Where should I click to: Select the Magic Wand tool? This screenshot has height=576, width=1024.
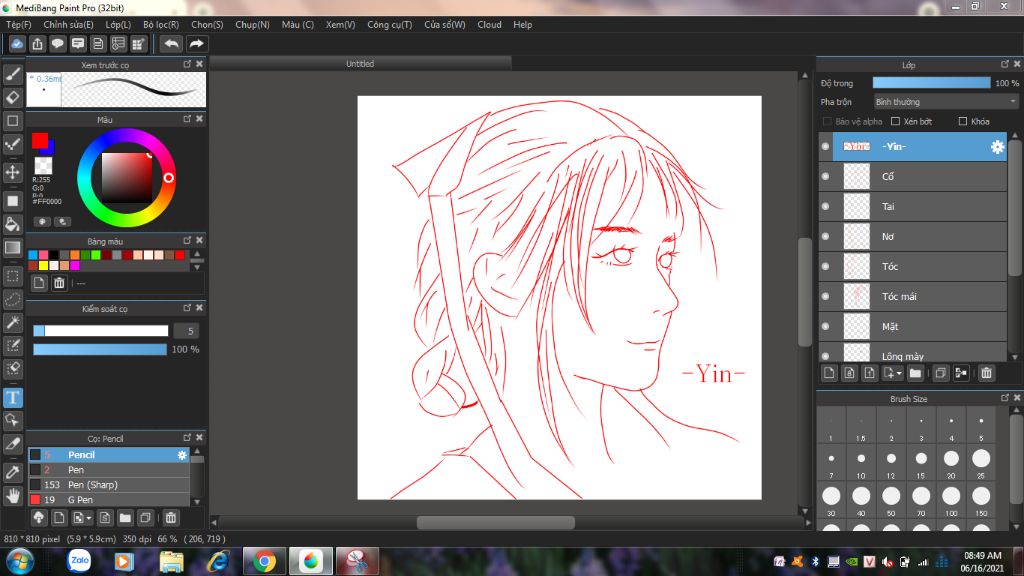12,323
